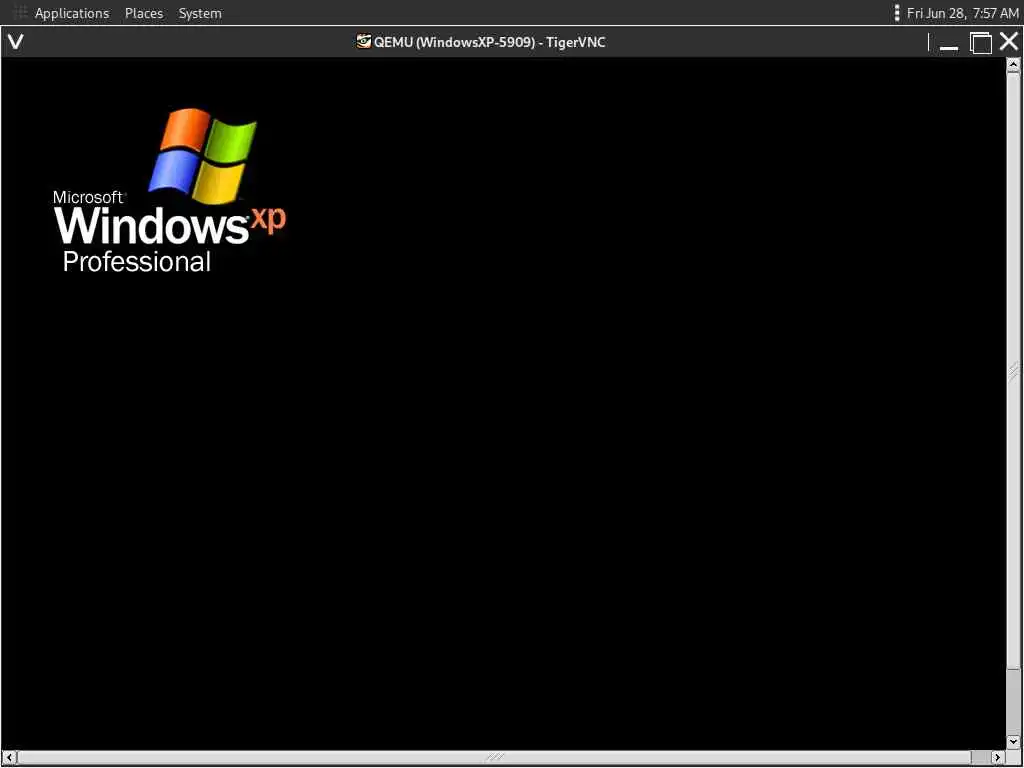Screen dimensions: 1024x768
Task: Open the Places menu
Action: [x=144, y=13]
